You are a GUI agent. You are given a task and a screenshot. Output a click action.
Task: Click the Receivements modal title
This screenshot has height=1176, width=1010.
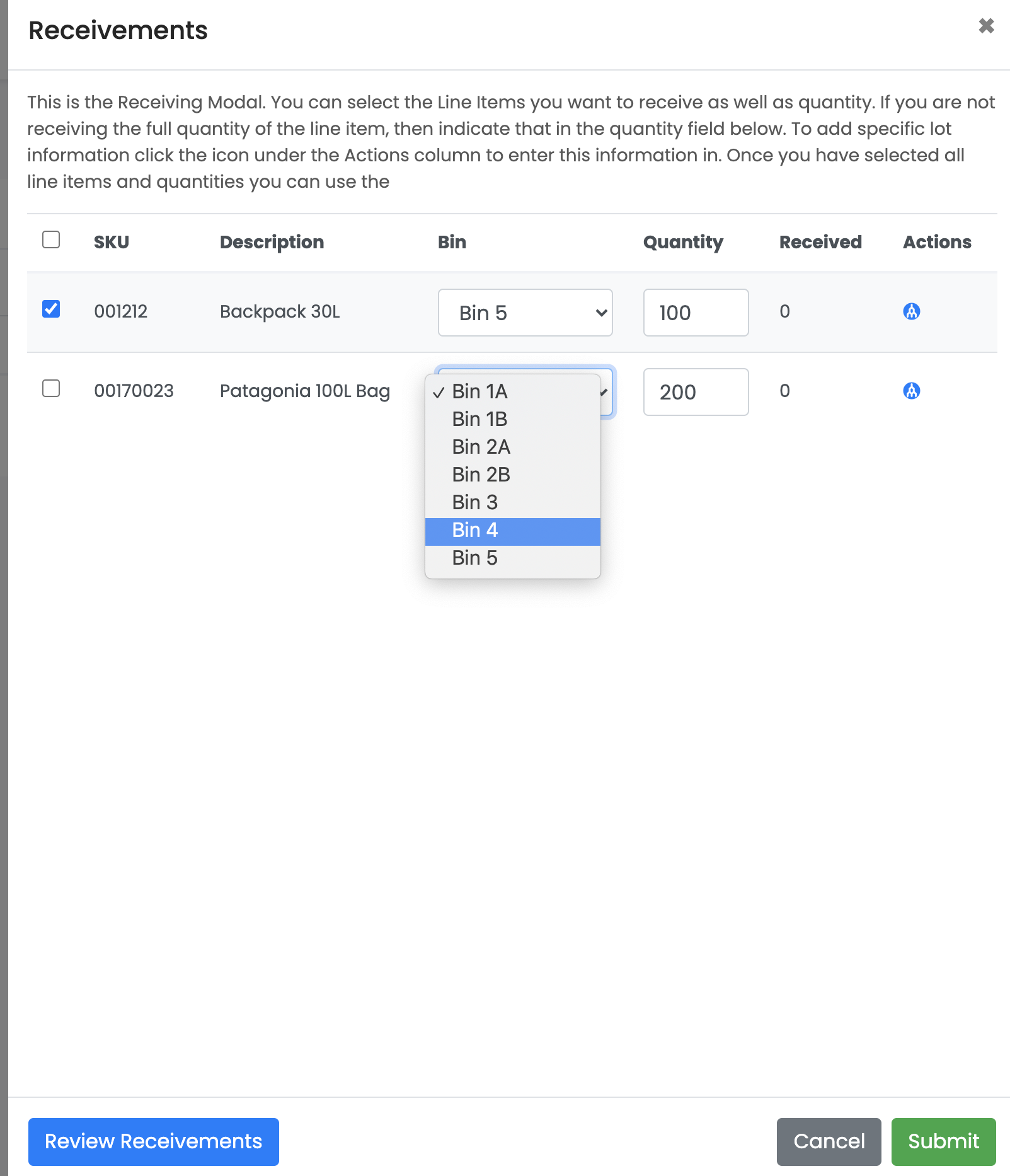(118, 30)
